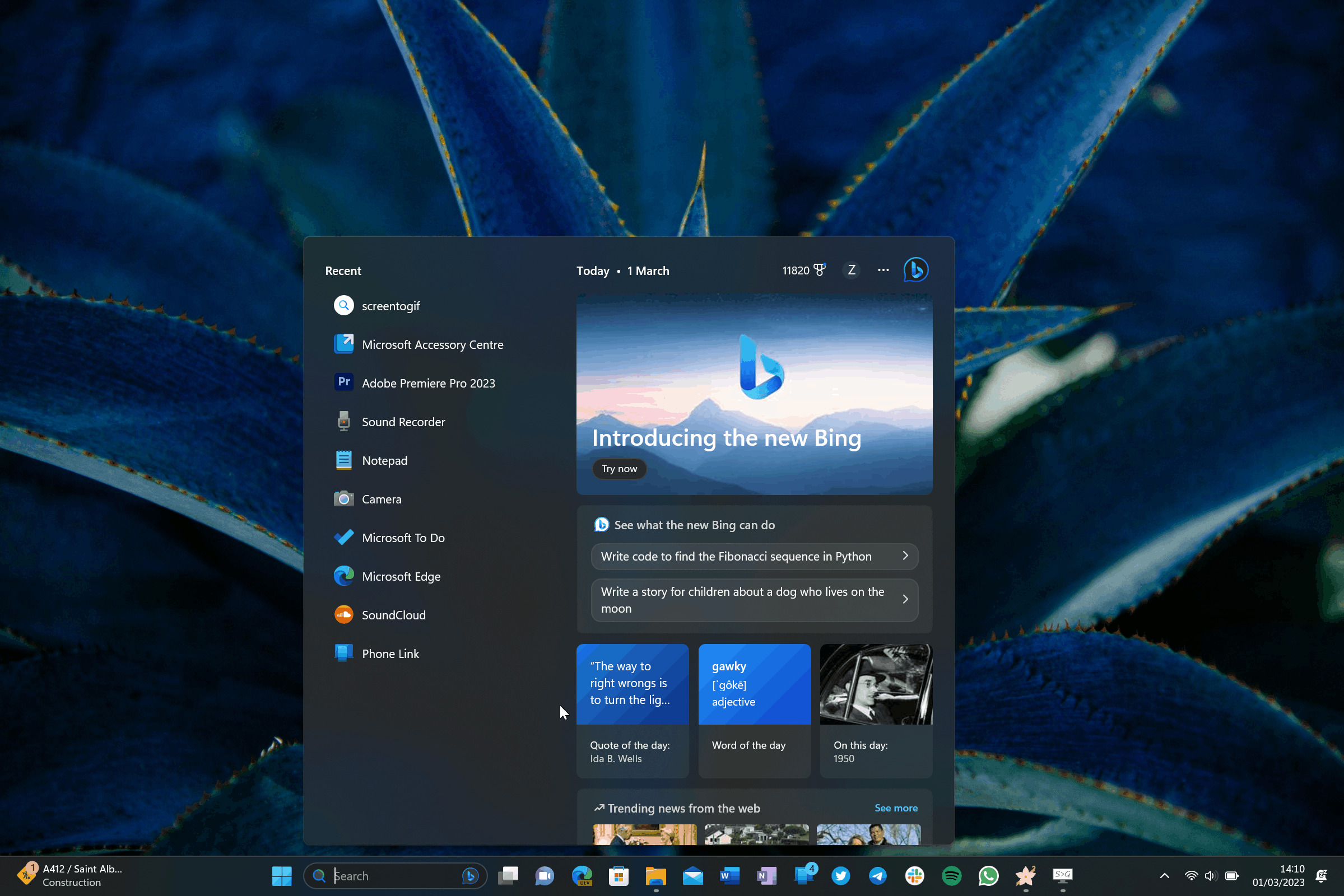This screenshot has width=1344, height=896.
Task: Open See more trending news
Action: pyautogui.click(x=896, y=808)
